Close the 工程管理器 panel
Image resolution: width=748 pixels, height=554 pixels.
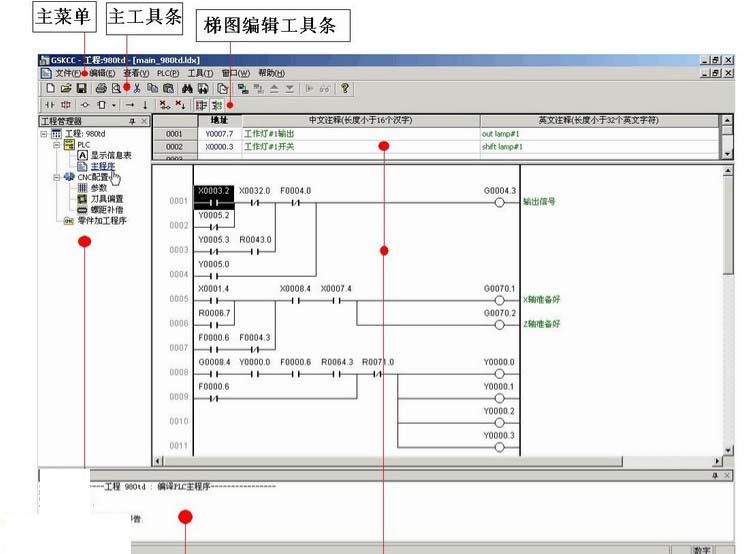(144, 121)
